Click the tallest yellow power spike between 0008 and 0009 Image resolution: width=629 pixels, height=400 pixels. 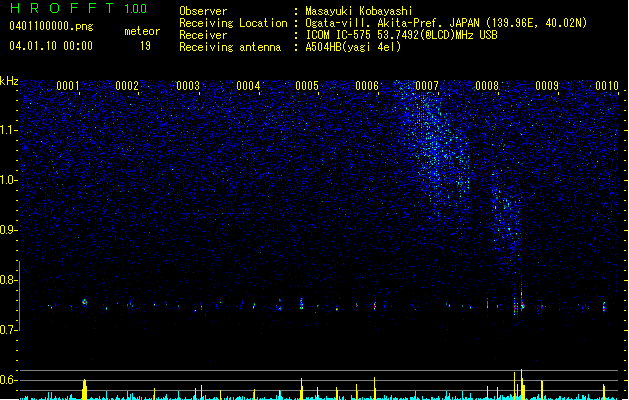pyautogui.click(x=521, y=384)
